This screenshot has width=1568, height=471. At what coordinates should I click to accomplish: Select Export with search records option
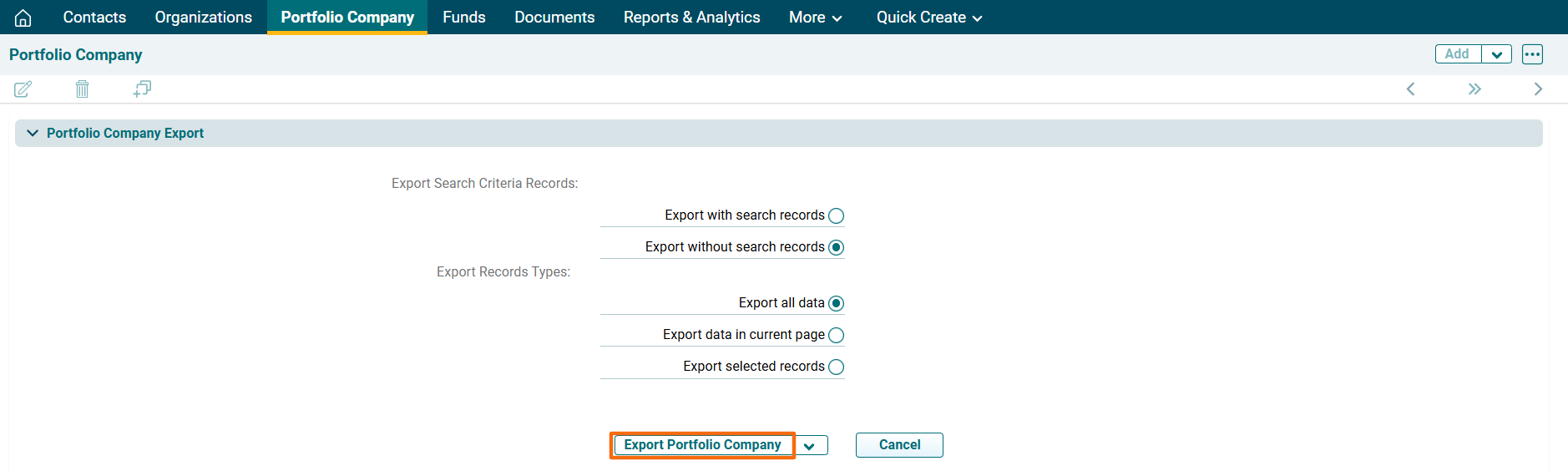[836, 216]
